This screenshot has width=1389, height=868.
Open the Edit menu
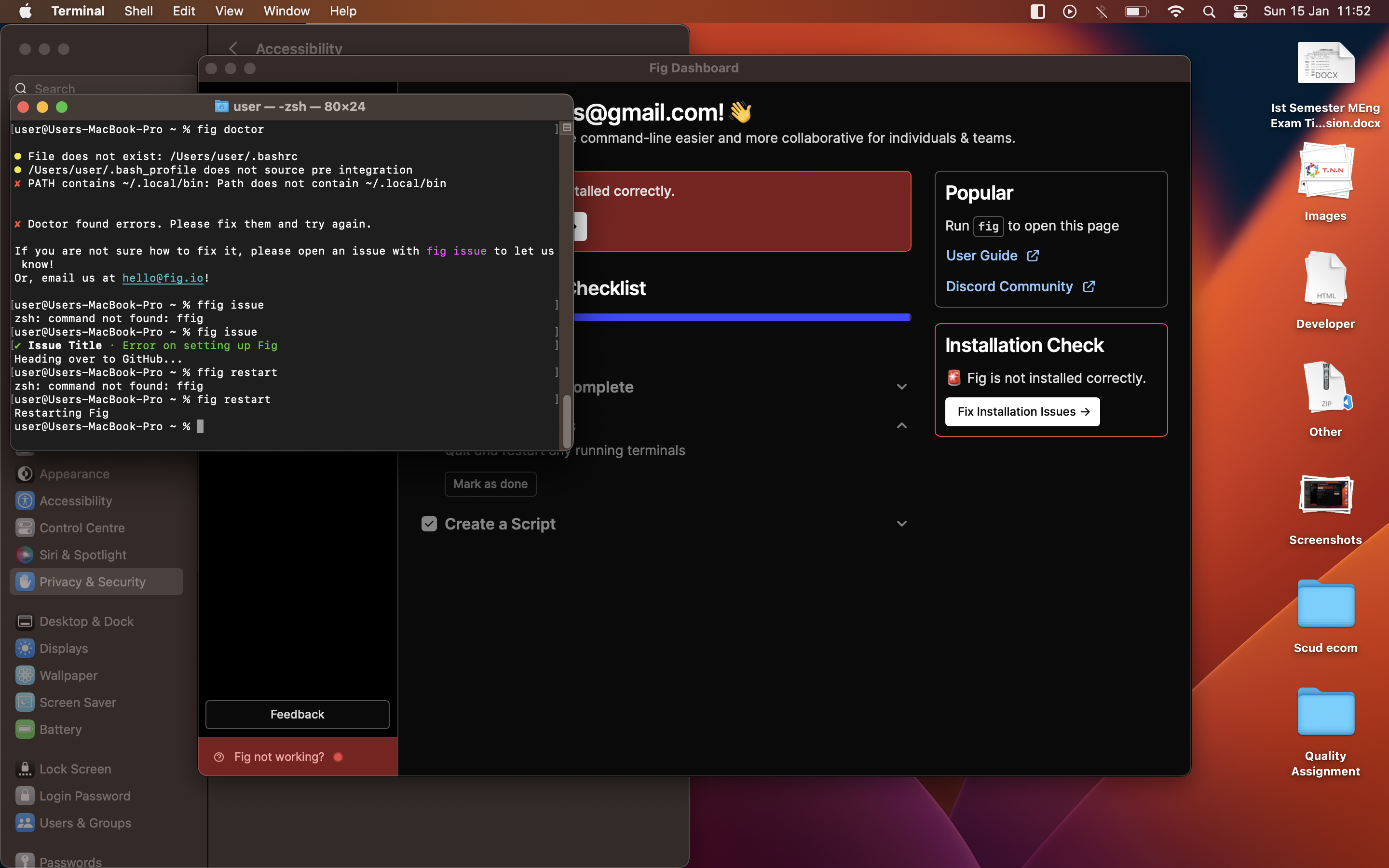pyautogui.click(x=184, y=11)
